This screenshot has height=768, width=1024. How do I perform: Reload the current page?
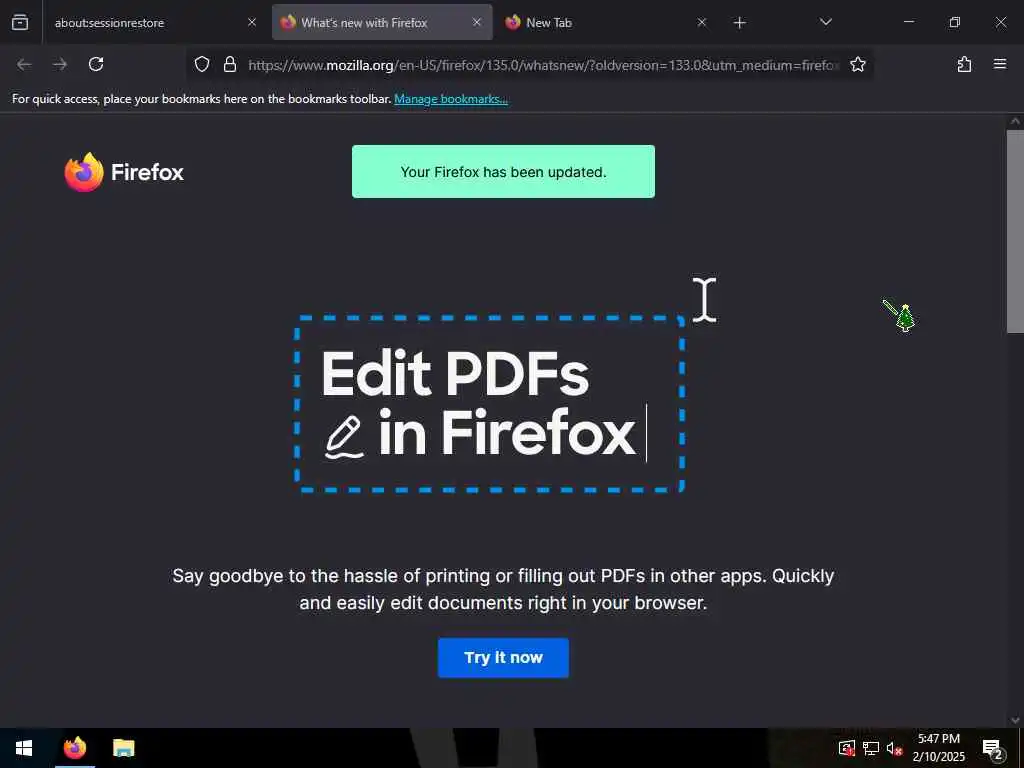click(96, 64)
